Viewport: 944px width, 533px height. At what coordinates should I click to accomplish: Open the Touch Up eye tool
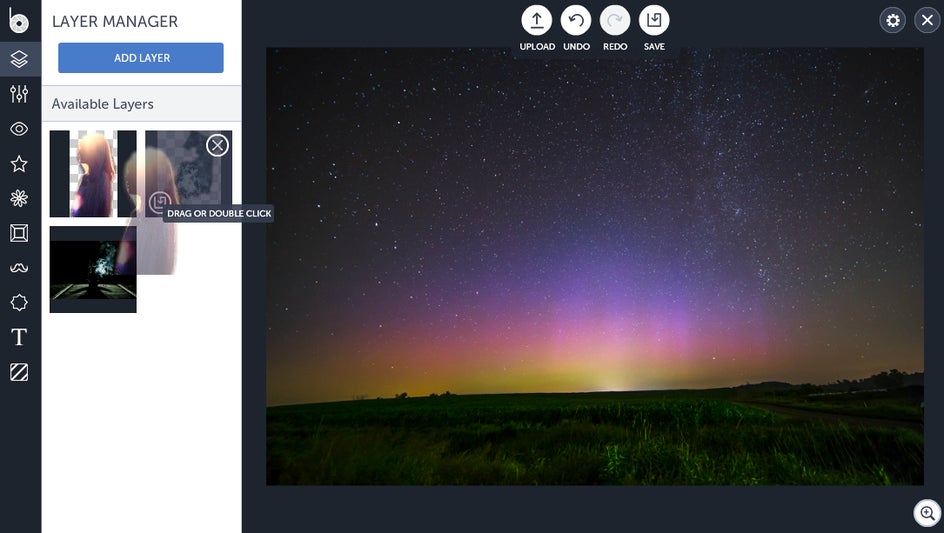19,128
